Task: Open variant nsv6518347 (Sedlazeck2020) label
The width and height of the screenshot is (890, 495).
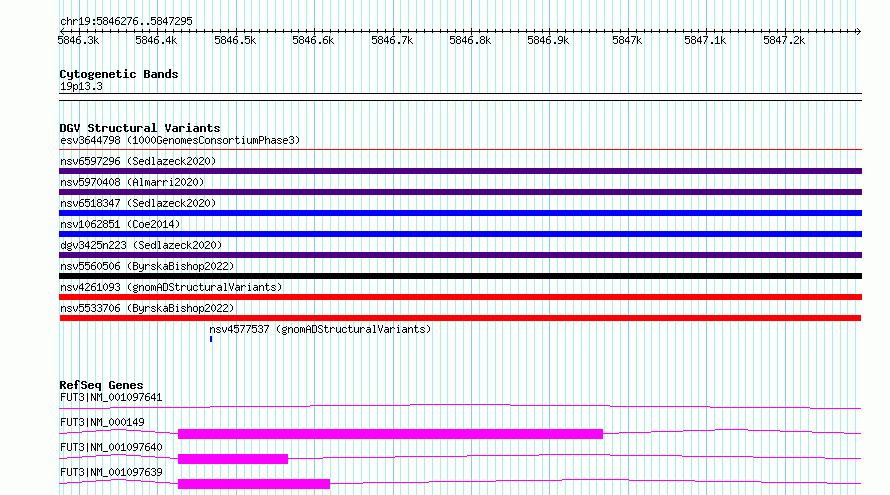Action: click(x=138, y=203)
